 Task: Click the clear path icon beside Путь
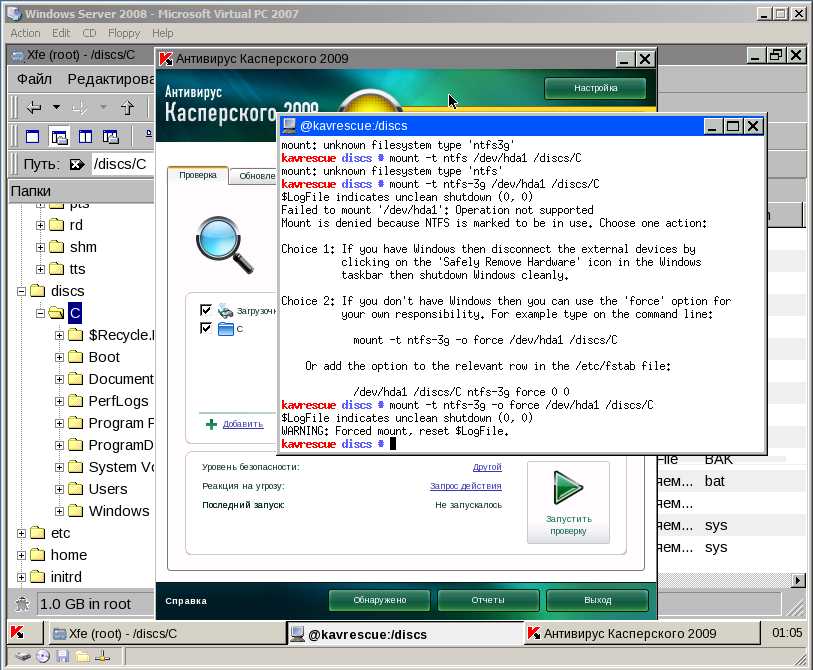[x=77, y=164]
